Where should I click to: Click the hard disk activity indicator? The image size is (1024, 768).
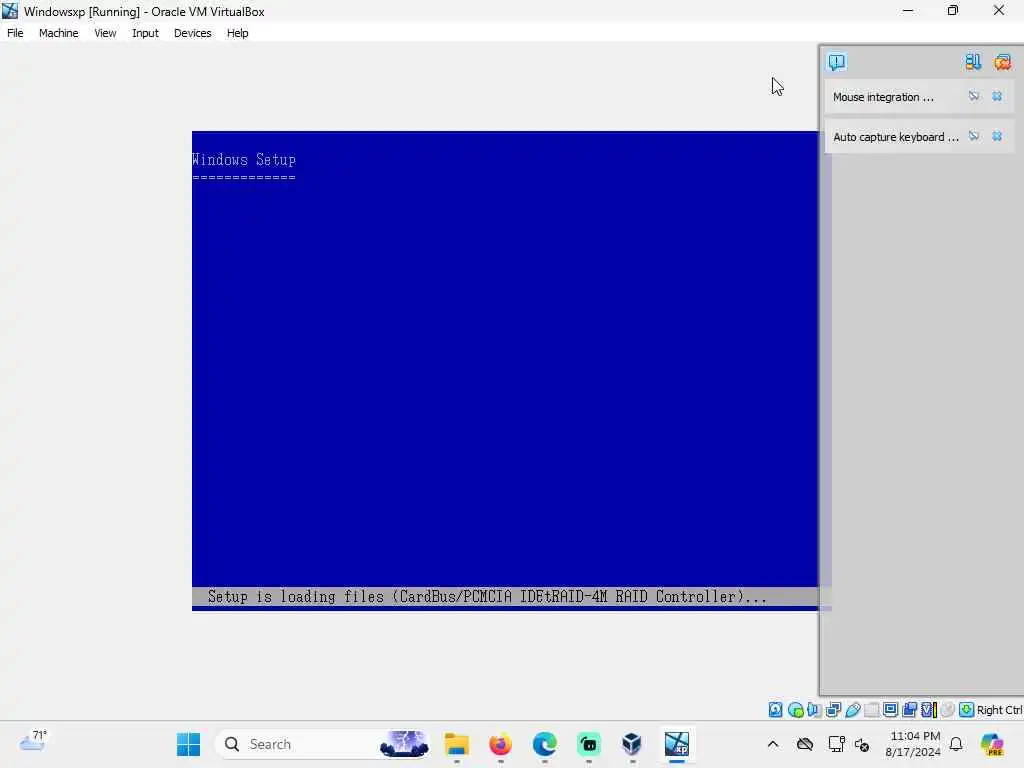(x=775, y=710)
